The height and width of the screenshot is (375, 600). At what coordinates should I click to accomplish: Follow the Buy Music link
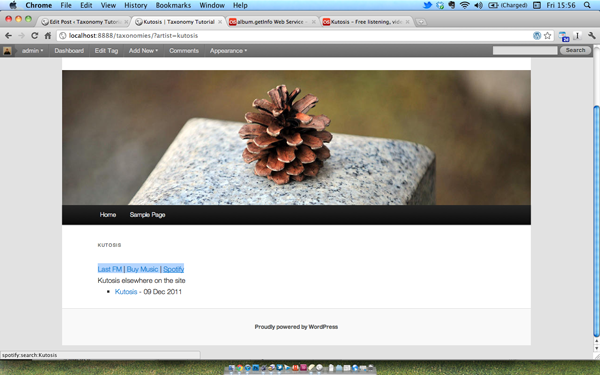(x=142, y=269)
